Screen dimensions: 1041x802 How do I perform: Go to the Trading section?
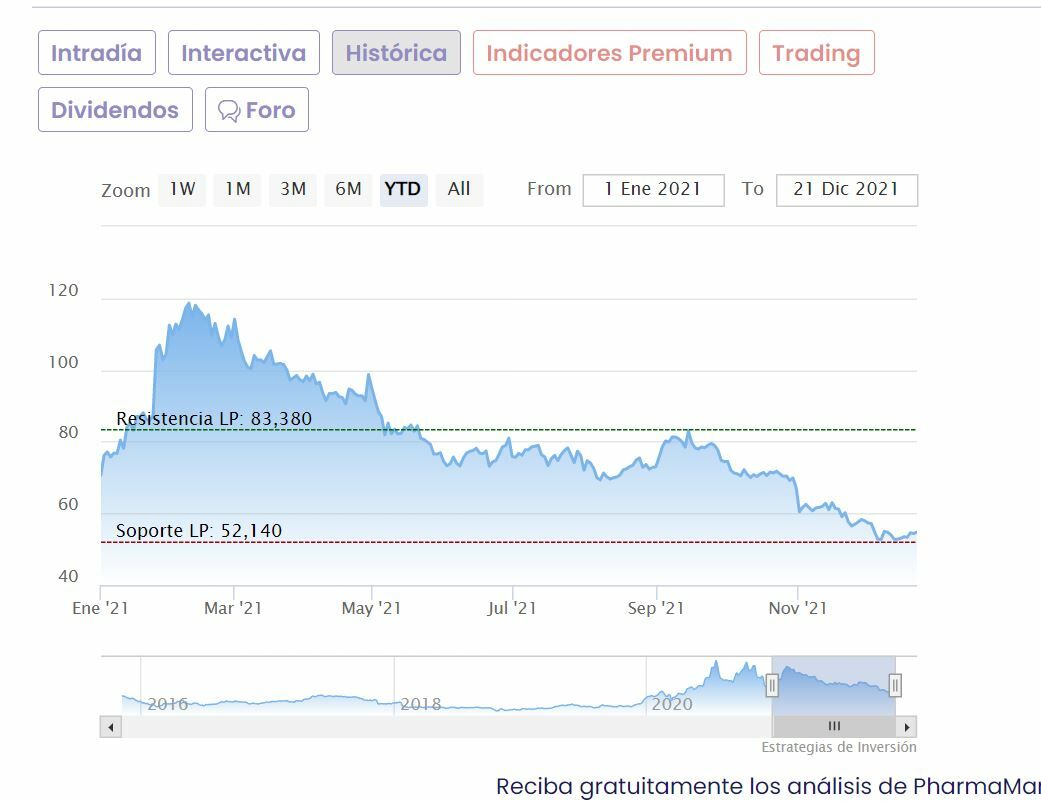point(816,53)
